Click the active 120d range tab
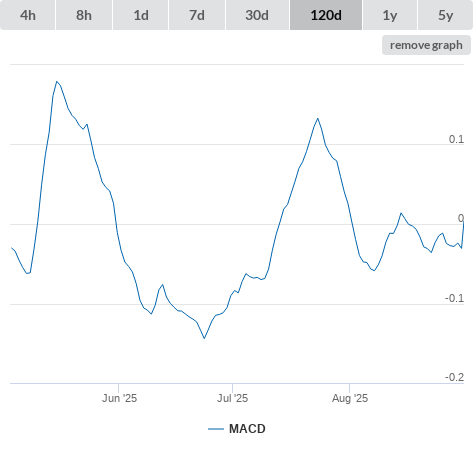The image size is (474, 455). coord(326,15)
